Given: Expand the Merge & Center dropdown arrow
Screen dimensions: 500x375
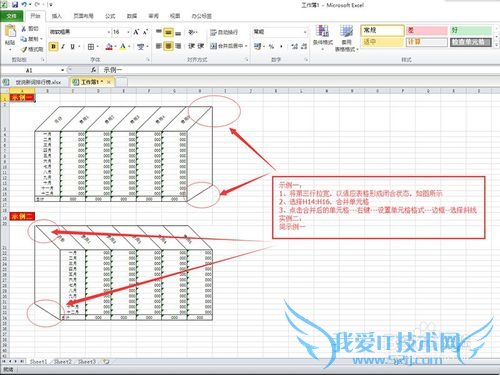Looking at the screenshot, I should (246, 46).
